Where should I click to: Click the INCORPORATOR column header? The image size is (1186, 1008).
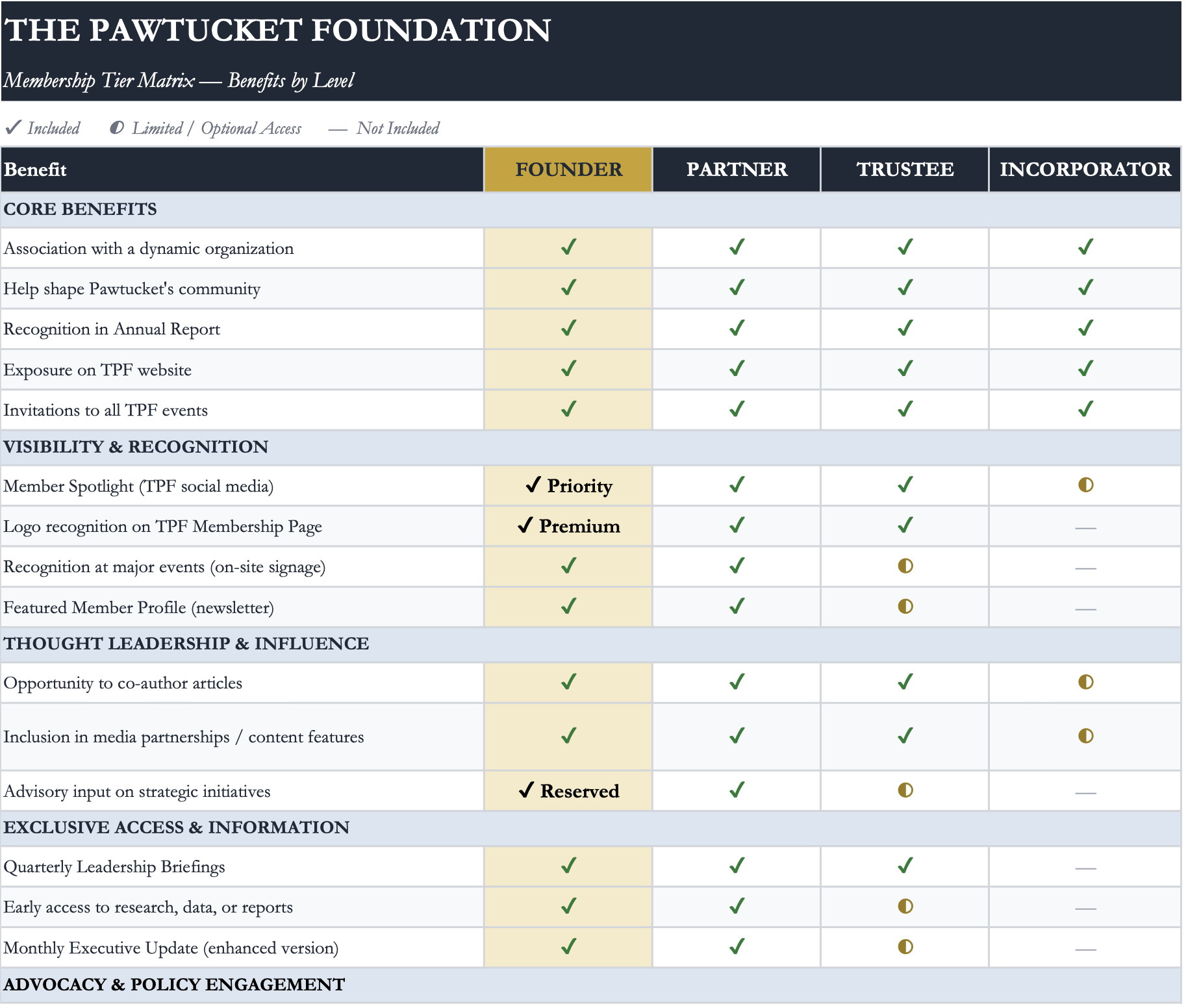coord(1085,170)
